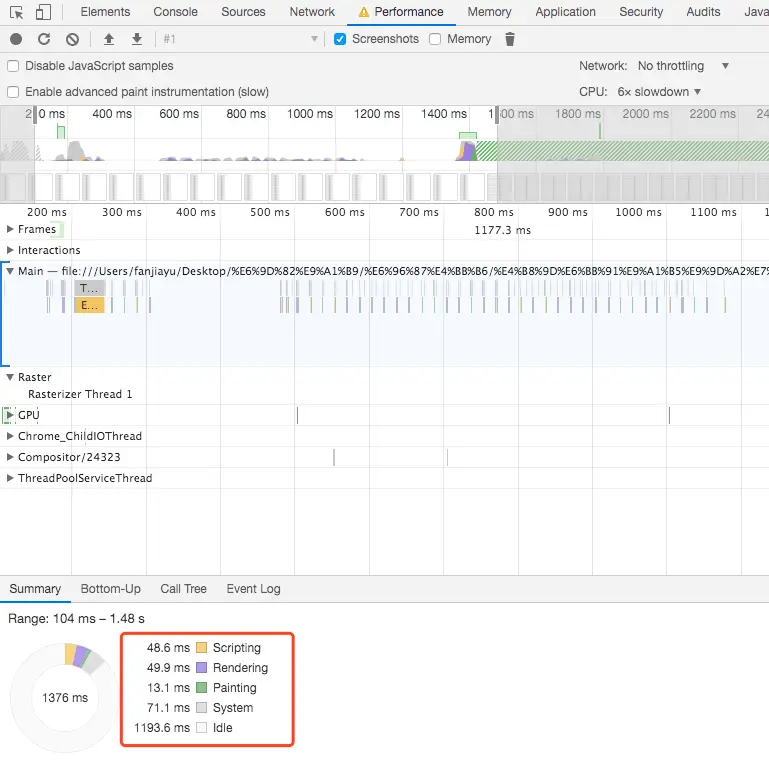The width and height of the screenshot is (769, 760).
Task: Click the 1376 ms donut chart center
Action: 65,698
